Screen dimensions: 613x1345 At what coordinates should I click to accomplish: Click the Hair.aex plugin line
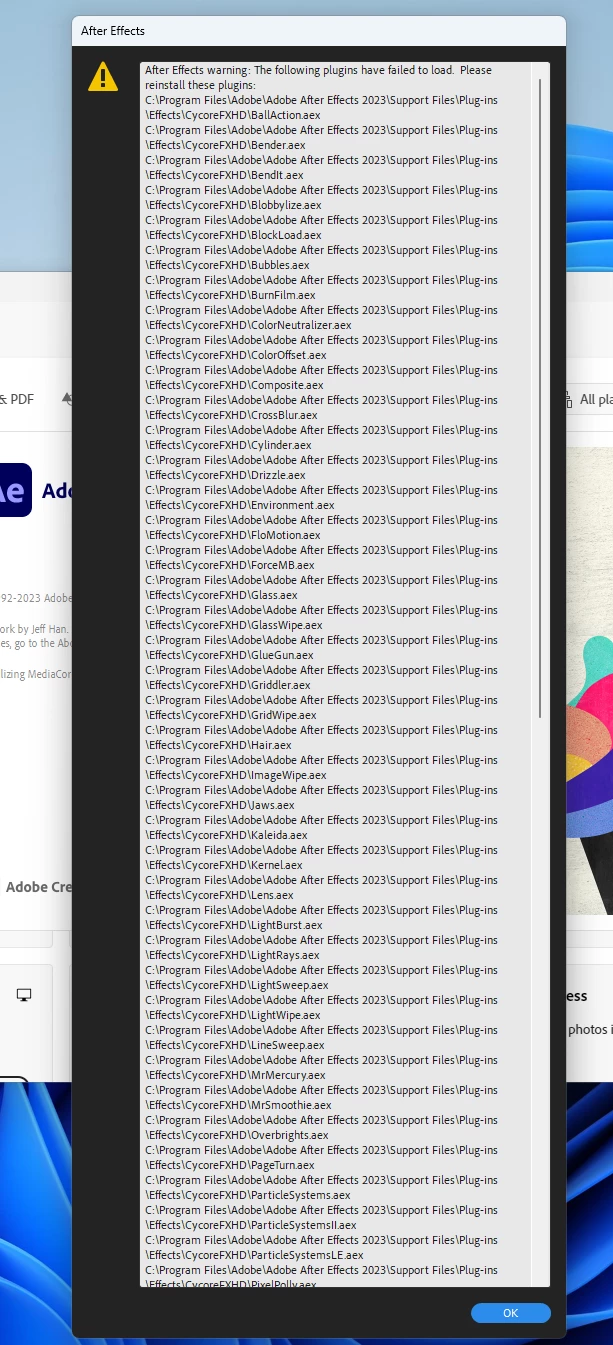218,745
